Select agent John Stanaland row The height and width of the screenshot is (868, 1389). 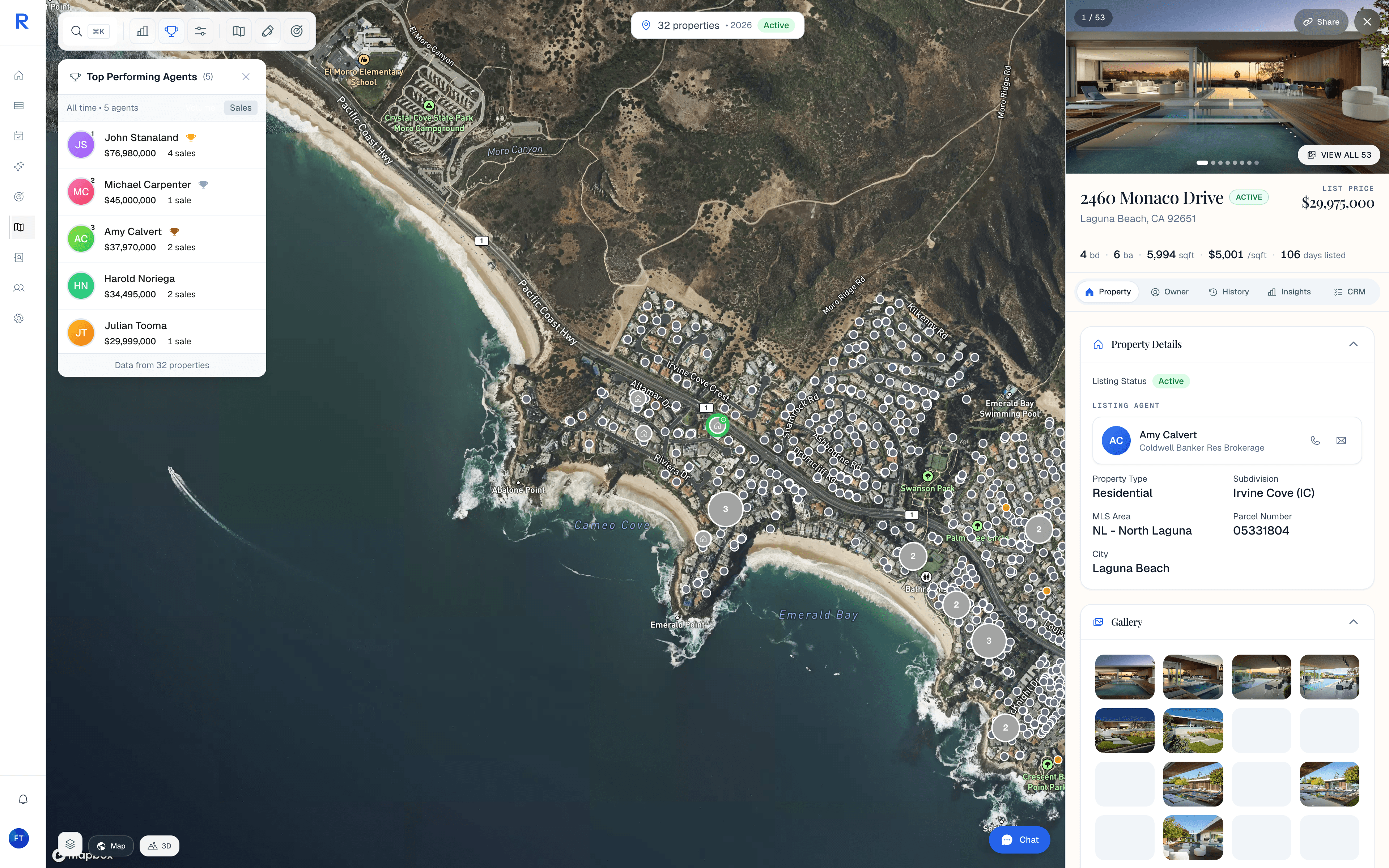coord(162,145)
